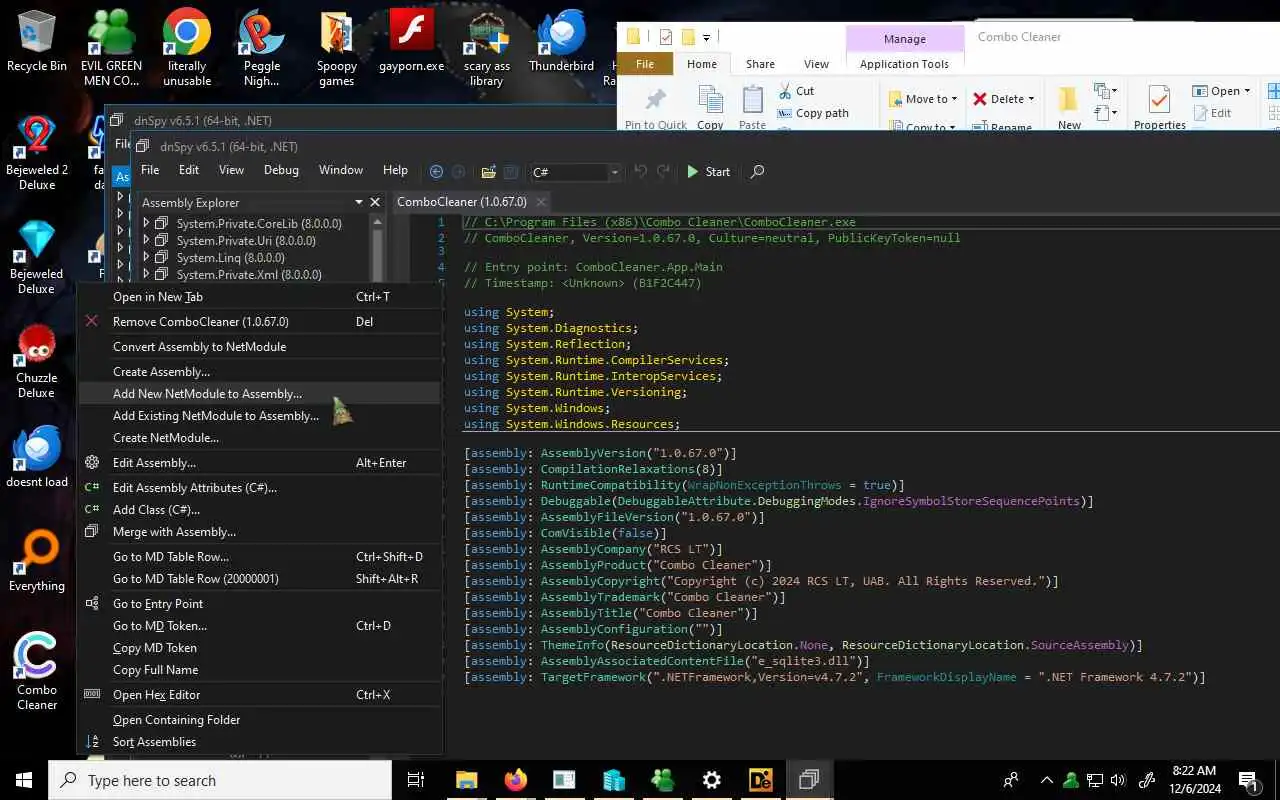The height and width of the screenshot is (800, 1280).
Task: Expand the System.Private.CoreLib tree node
Action: (x=146, y=224)
